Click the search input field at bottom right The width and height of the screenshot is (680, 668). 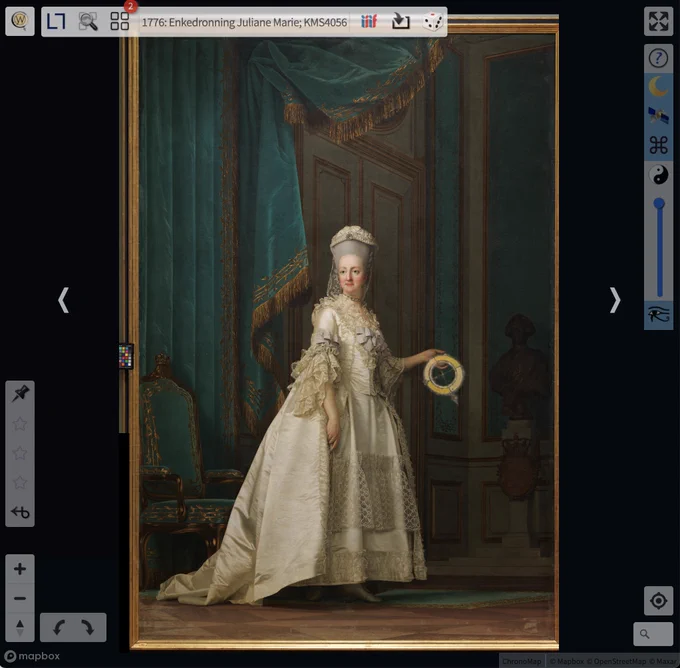[653, 634]
